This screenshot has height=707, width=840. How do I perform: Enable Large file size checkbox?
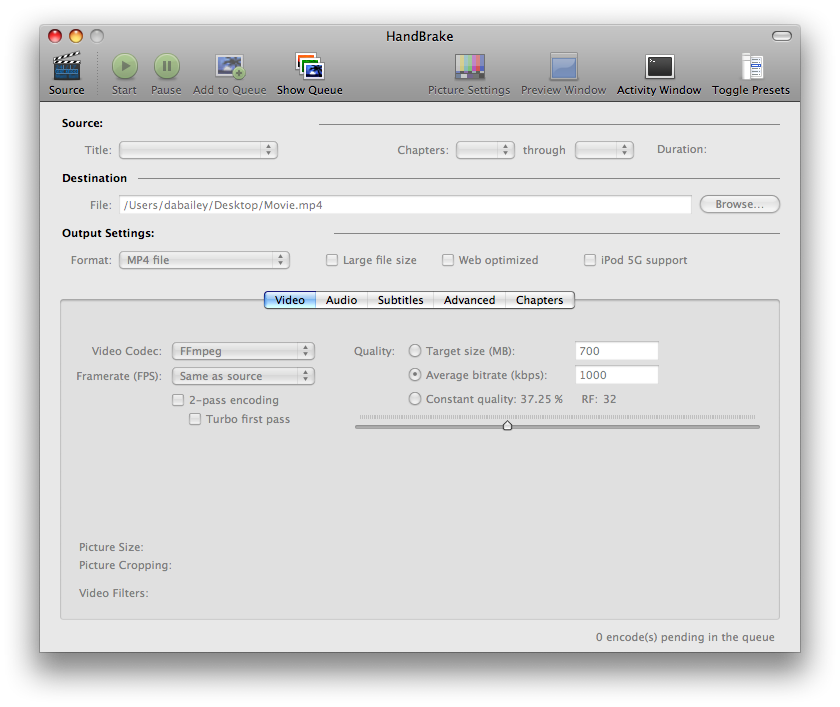click(x=332, y=260)
